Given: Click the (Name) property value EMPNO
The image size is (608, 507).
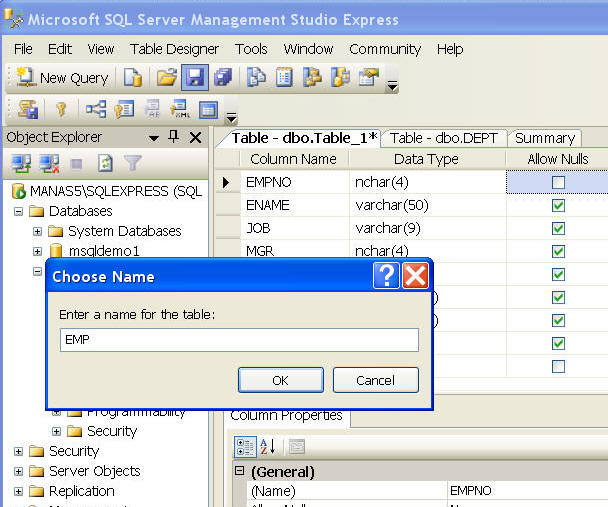Looking at the screenshot, I should click(527, 491).
